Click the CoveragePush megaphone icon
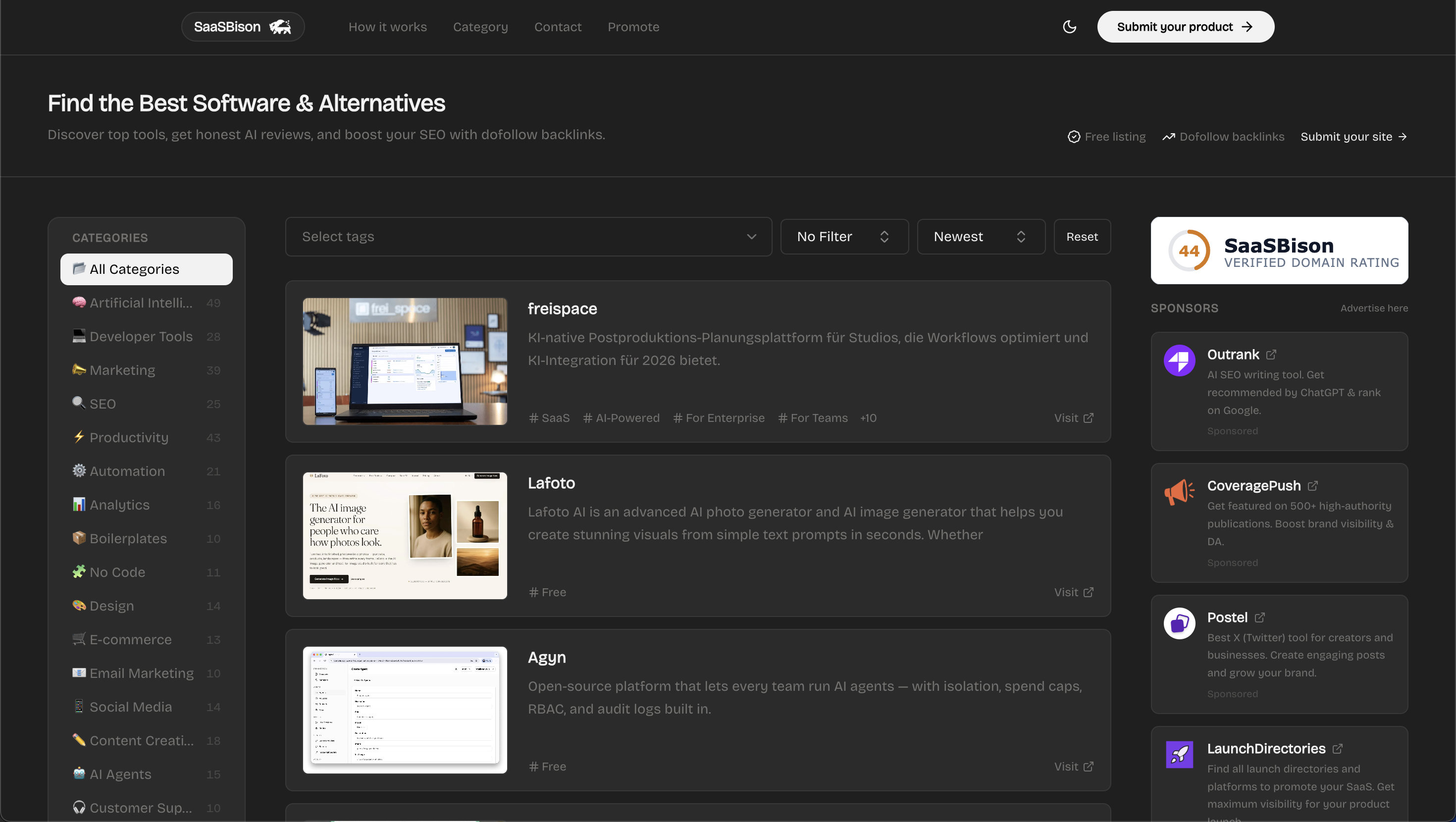The image size is (1456, 822). [1180, 492]
